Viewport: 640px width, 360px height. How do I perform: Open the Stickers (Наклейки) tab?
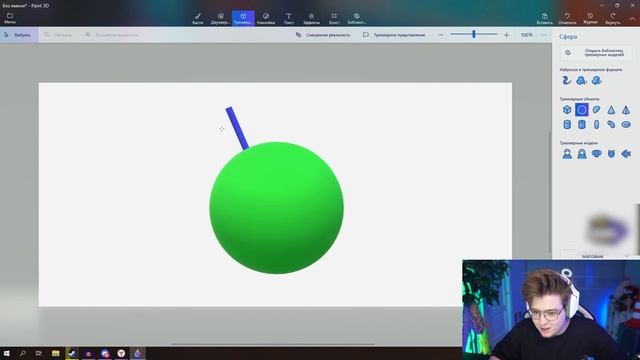266,18
